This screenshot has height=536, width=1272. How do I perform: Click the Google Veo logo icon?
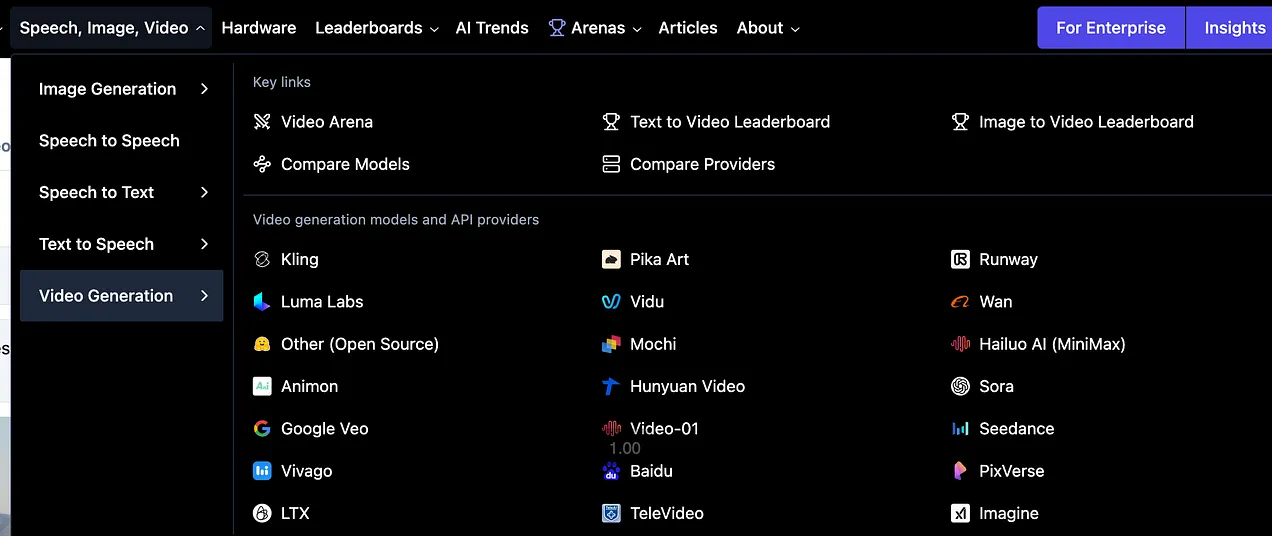(262, 429)
